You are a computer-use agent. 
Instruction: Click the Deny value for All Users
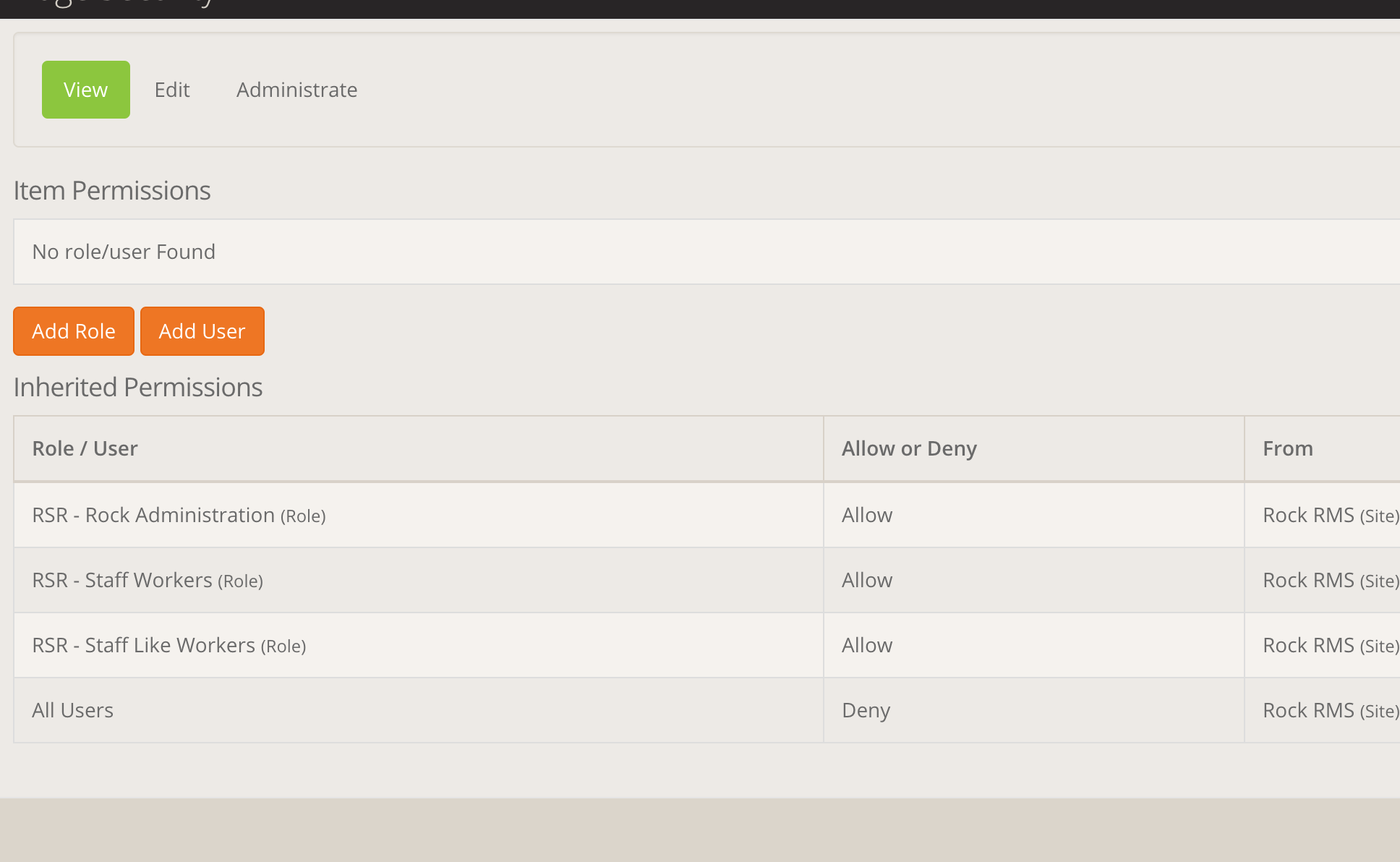click(x=866, y=710)
